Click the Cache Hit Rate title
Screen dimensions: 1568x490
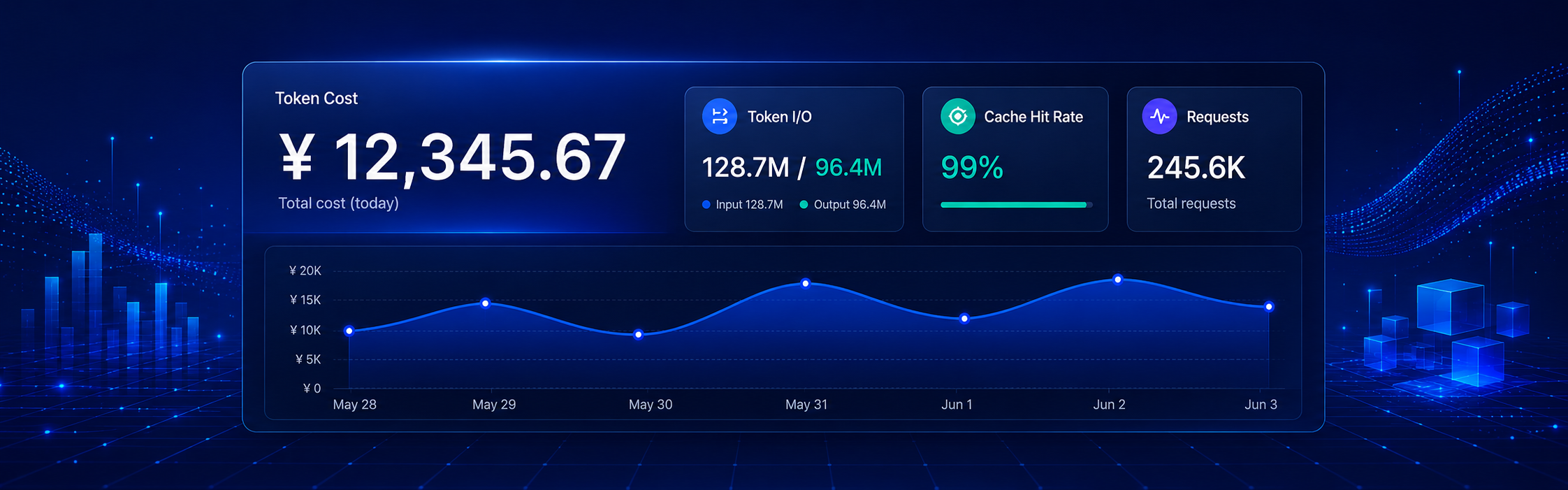click(x=1033, y=117)
